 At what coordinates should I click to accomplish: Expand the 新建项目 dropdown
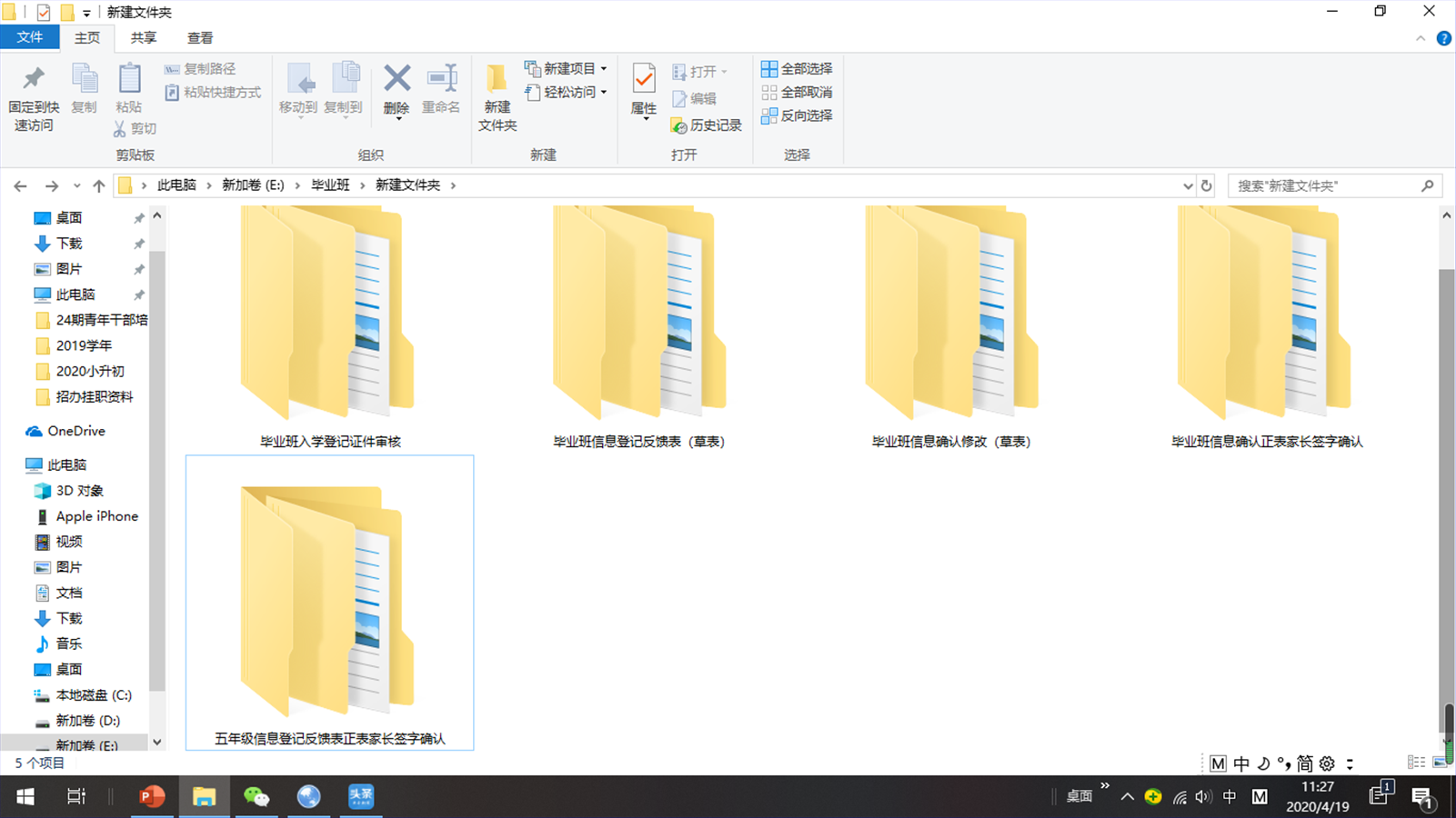point(604,69)
